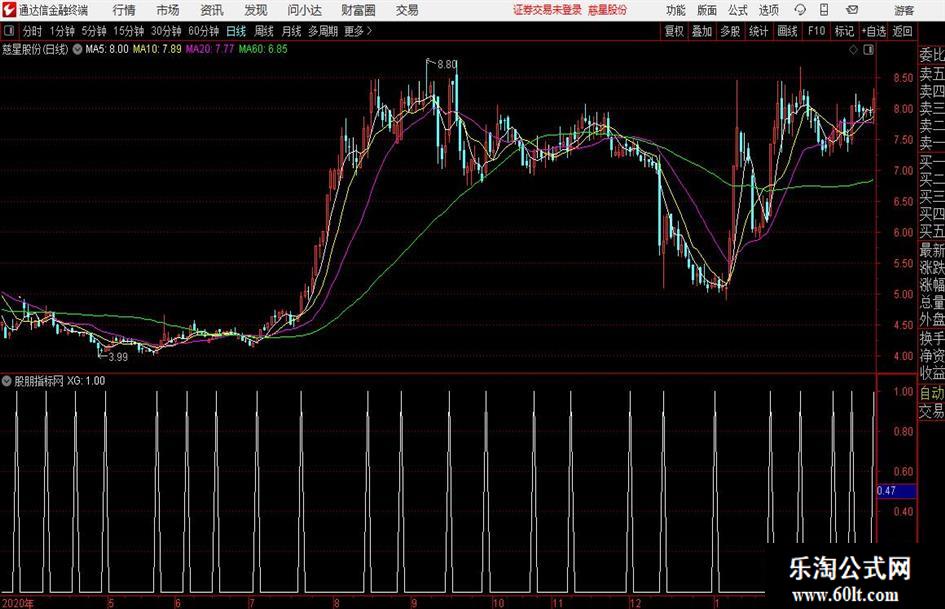945x609 pixels.
Task: Open the 财富圈 menu
Action: pyautogui.click(x=358, y=10)
